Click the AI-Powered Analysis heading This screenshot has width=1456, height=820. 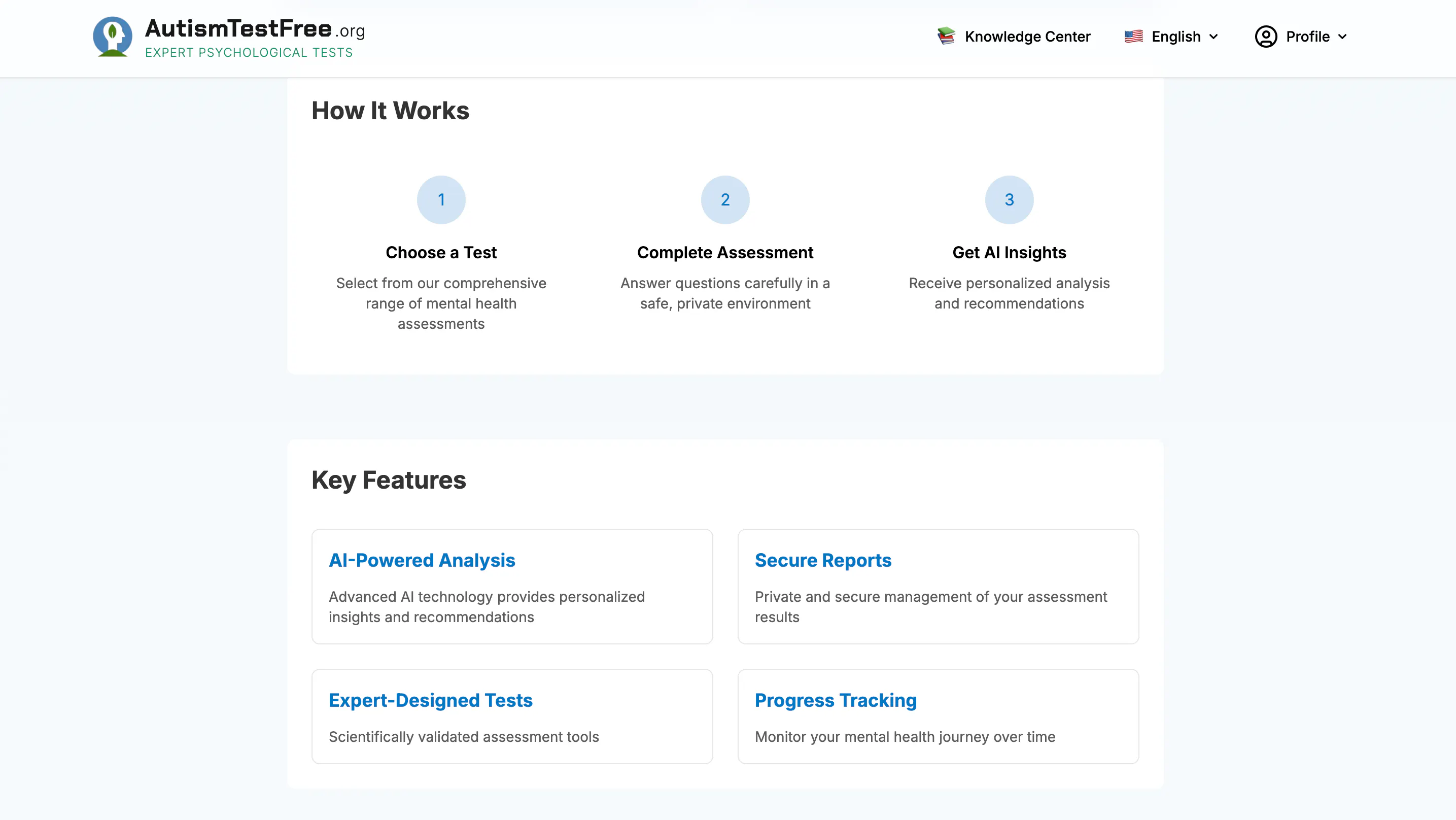[x=422, y=560]
